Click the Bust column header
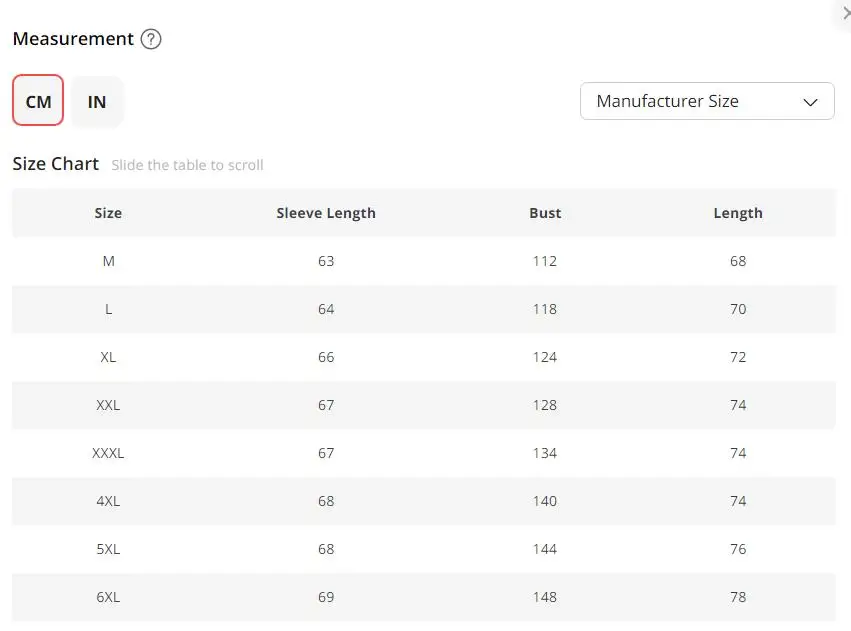The width and height of the screenshot is (851, 631). [x=545, y=213]
